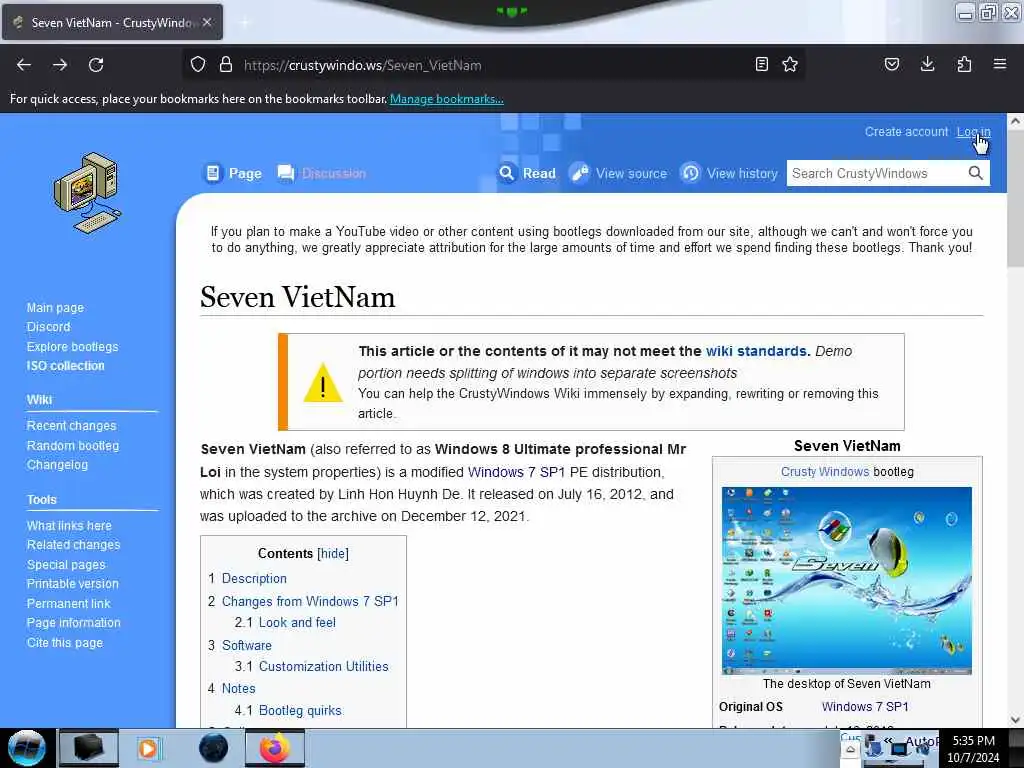
Task: Open the Changelog sidebar link
Action: pyautogui.click(x=57, y=465)
